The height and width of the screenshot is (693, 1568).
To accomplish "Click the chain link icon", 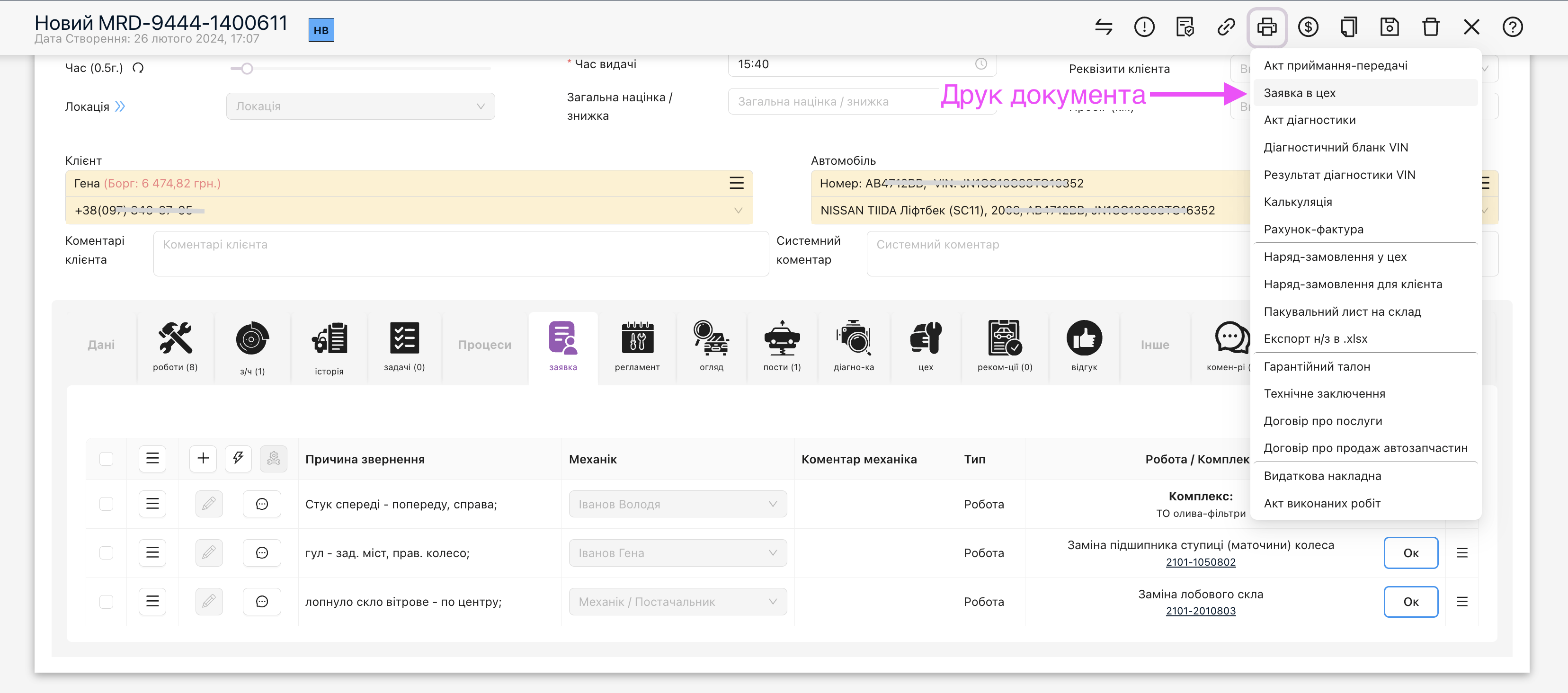I will [x=1226, y=27].
